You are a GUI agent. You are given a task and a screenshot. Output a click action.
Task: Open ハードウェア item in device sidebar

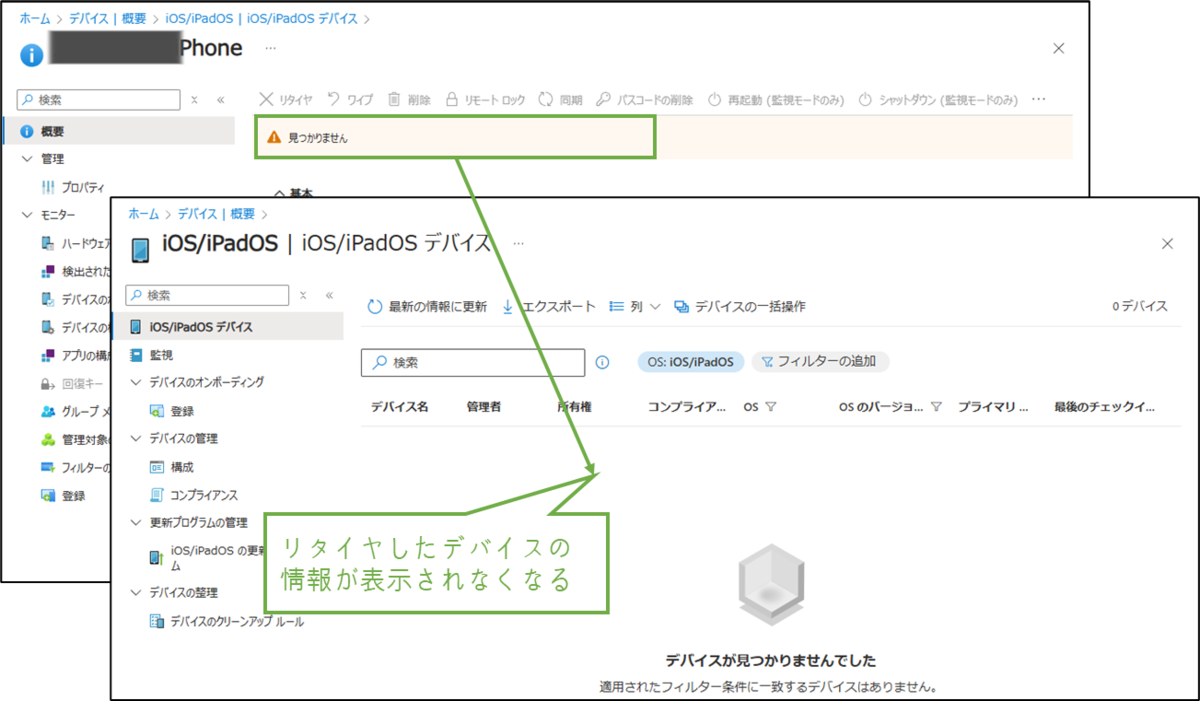pyautogui.click(x=75, y=243)
